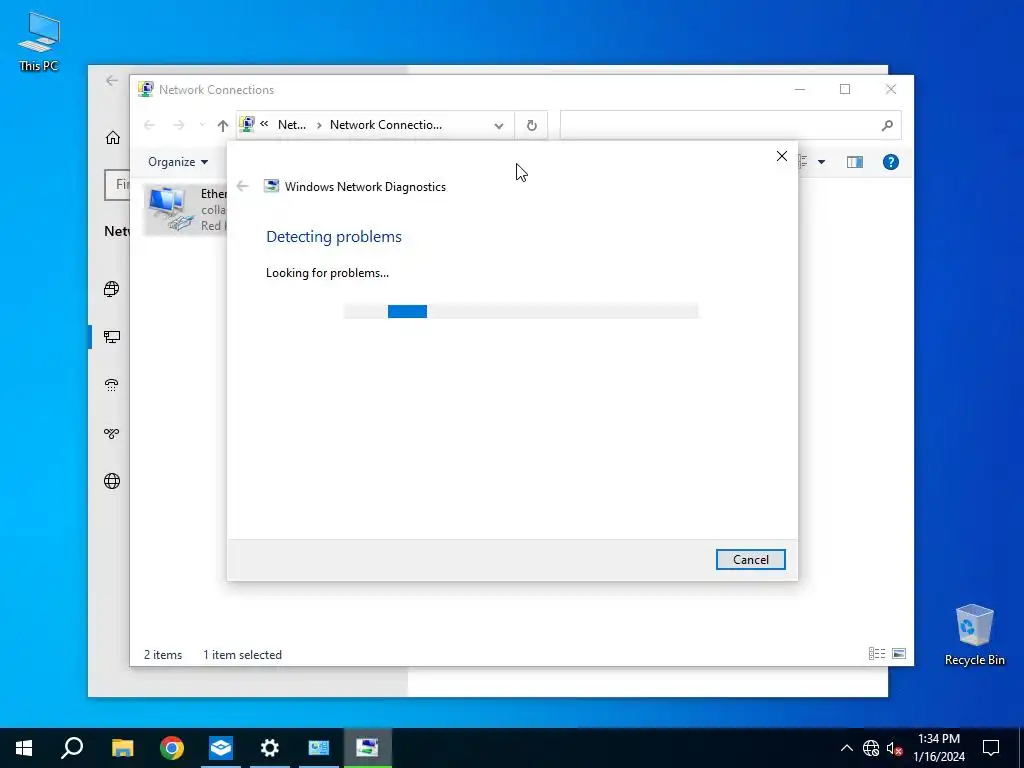Open the Start menu
1024x768 pixels.
[x=24, y=748]
